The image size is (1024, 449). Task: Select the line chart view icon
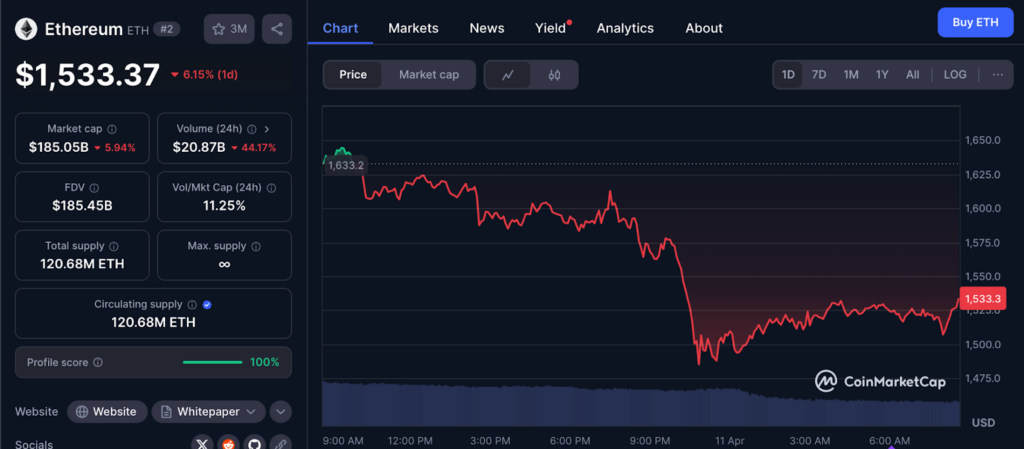point(508,75)
